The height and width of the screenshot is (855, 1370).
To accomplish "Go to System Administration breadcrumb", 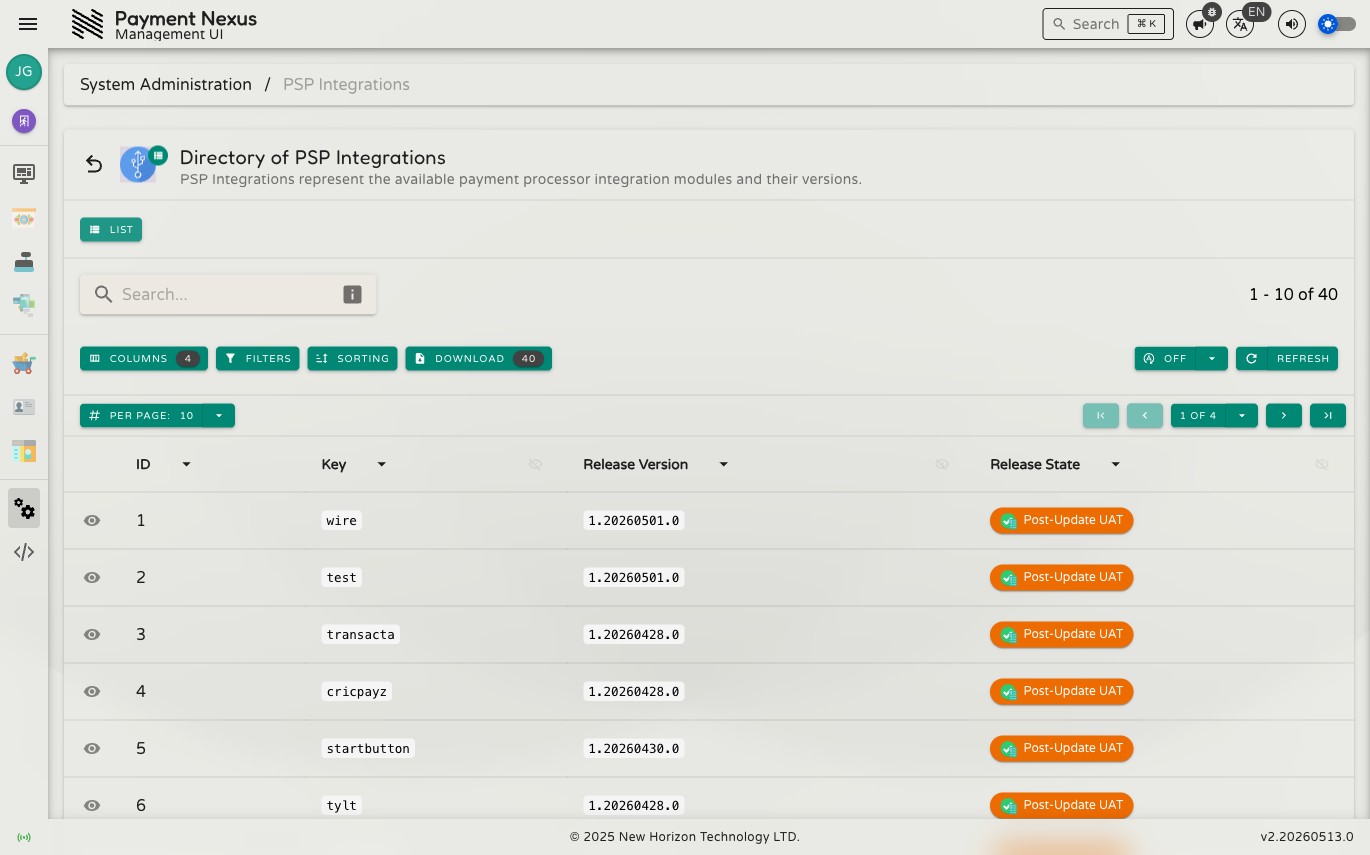I will (x=166, y=85).
